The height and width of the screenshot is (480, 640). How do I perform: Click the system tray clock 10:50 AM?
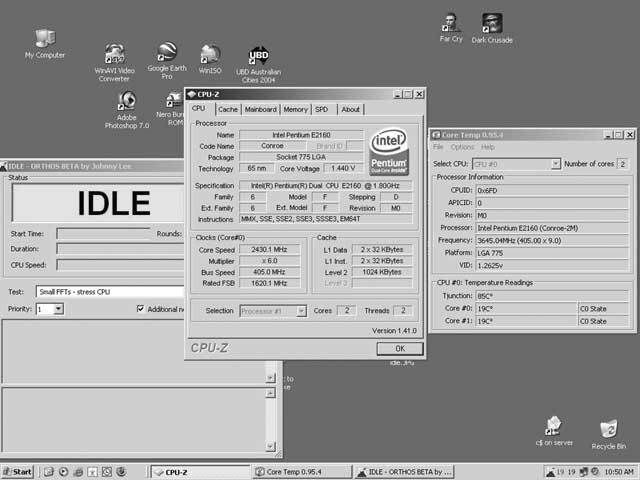pos(619,472)
